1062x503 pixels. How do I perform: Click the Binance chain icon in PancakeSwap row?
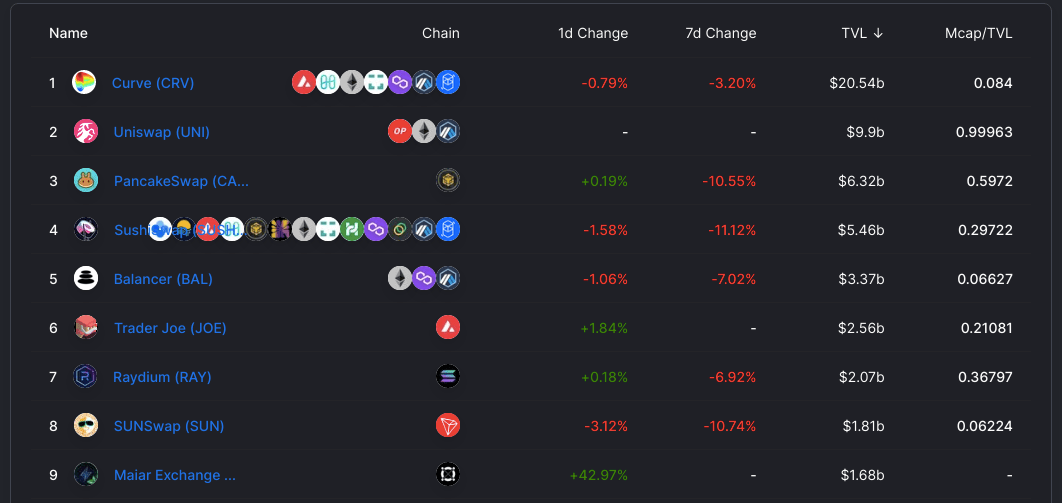coord(448,181)
